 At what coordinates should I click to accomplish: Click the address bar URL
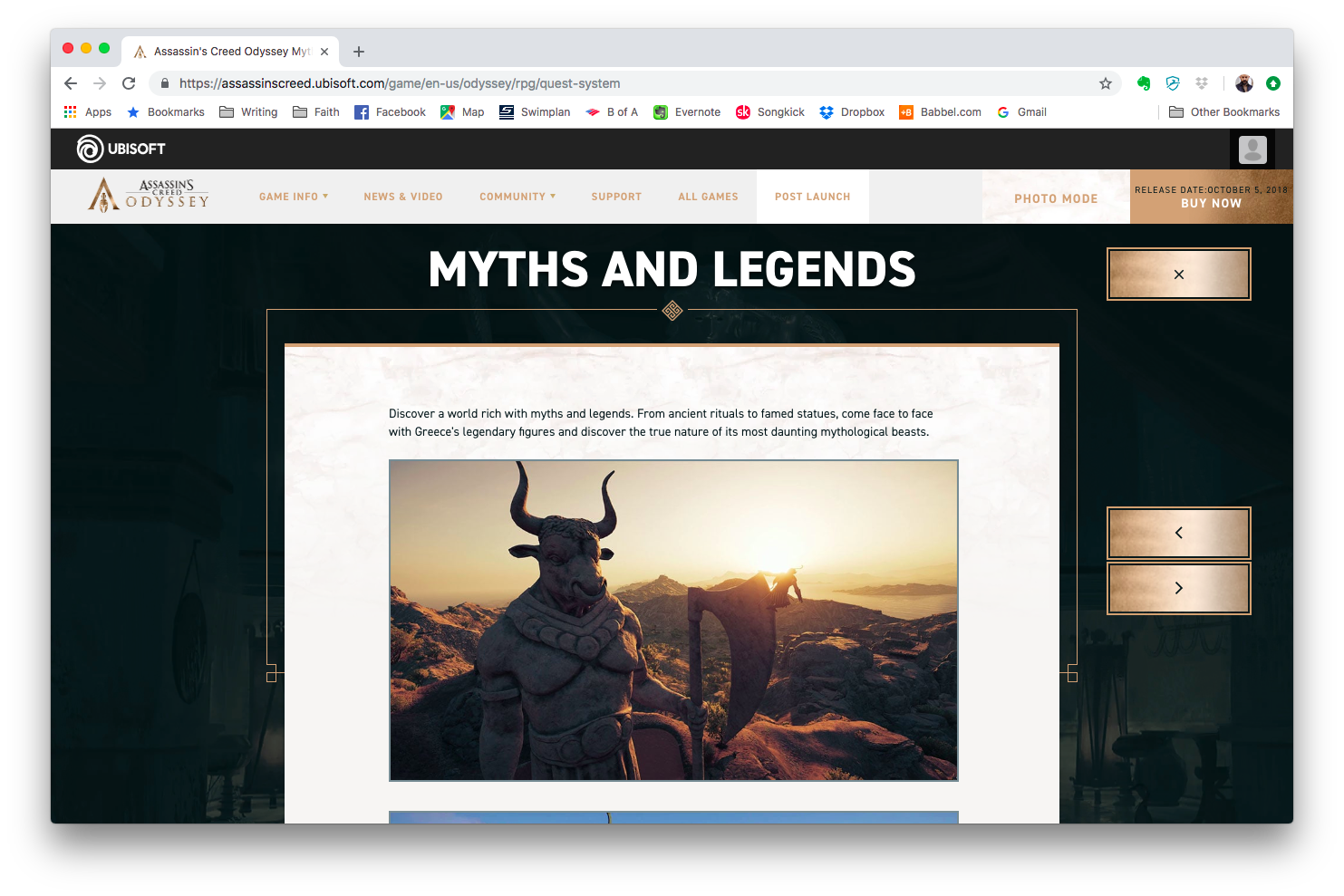[400, 83]
